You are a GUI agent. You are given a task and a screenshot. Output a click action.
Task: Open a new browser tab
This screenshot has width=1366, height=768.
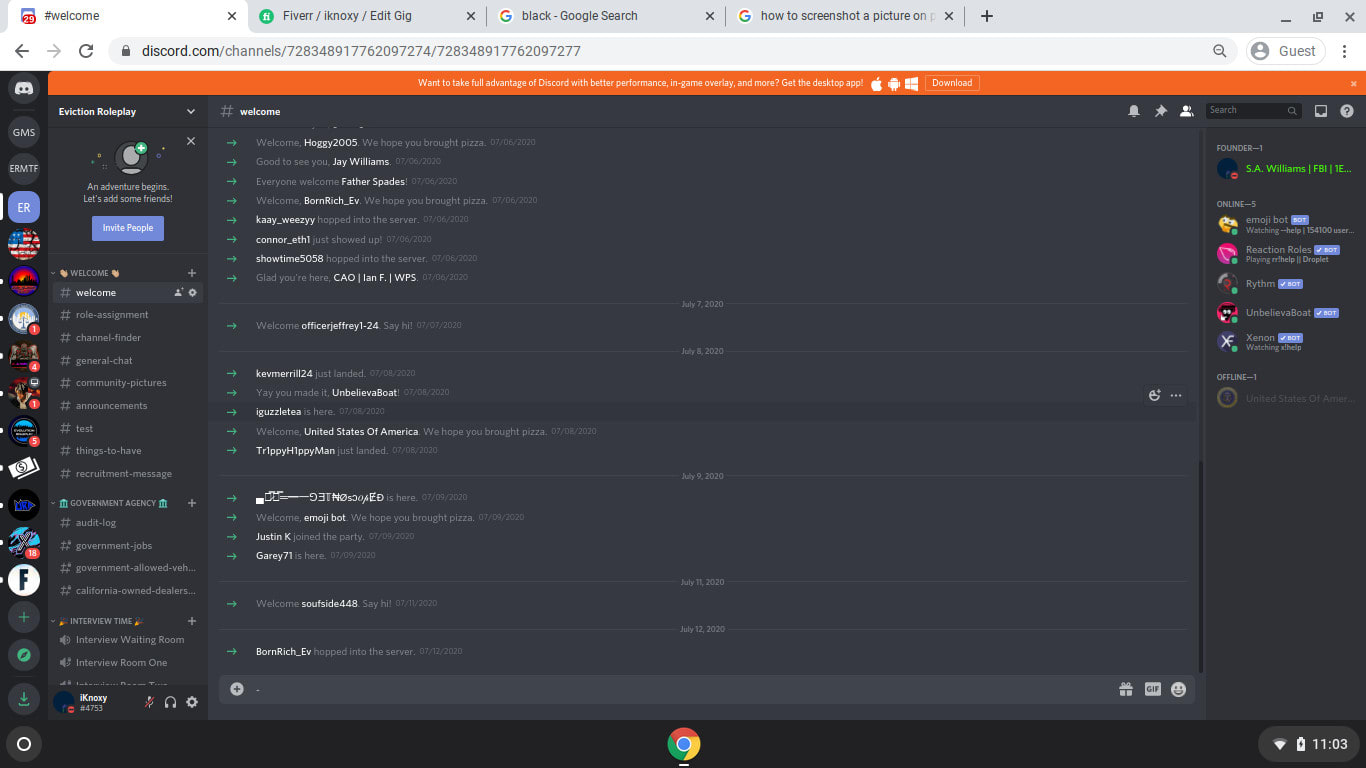pyautogui.click(x=987, y=16)
